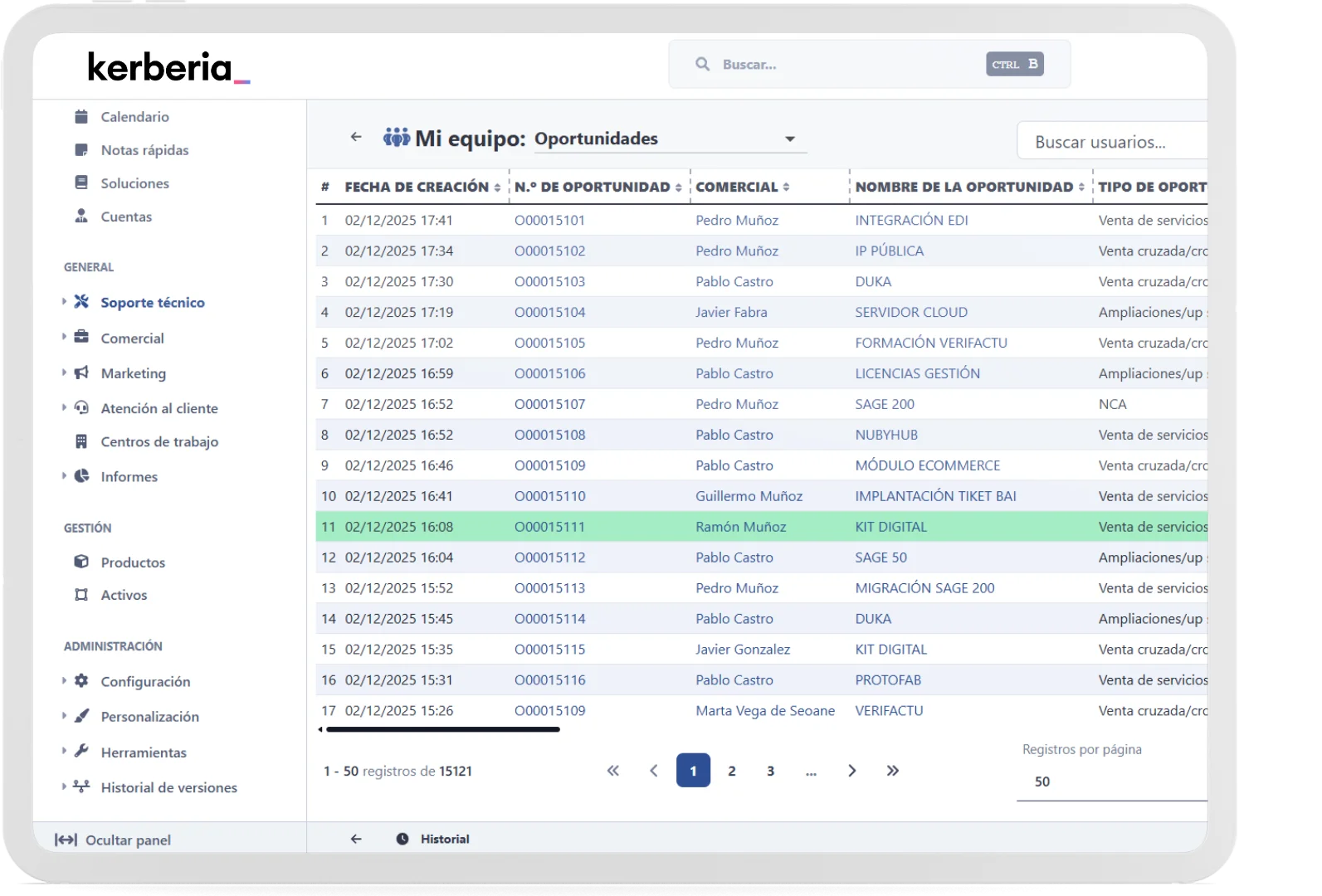
Task: Click the kerberia logo
Action: coord(168,67)
